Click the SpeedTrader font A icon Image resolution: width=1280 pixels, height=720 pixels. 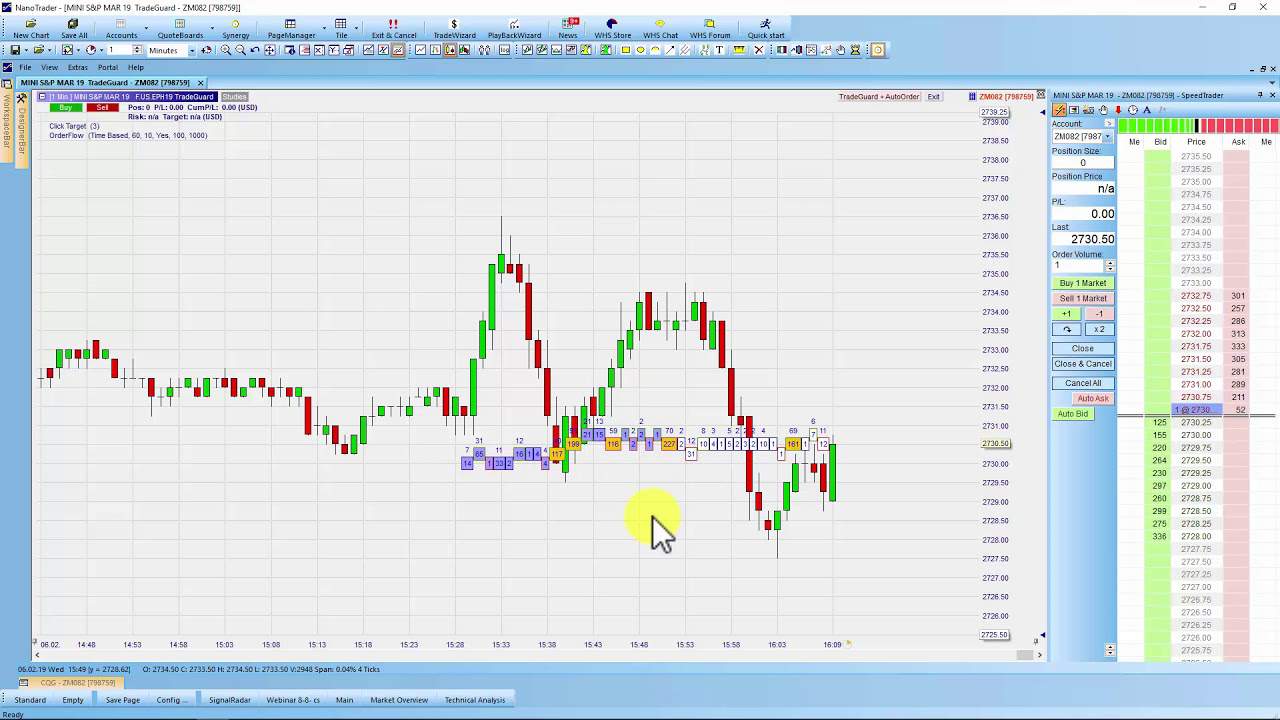1147,110
